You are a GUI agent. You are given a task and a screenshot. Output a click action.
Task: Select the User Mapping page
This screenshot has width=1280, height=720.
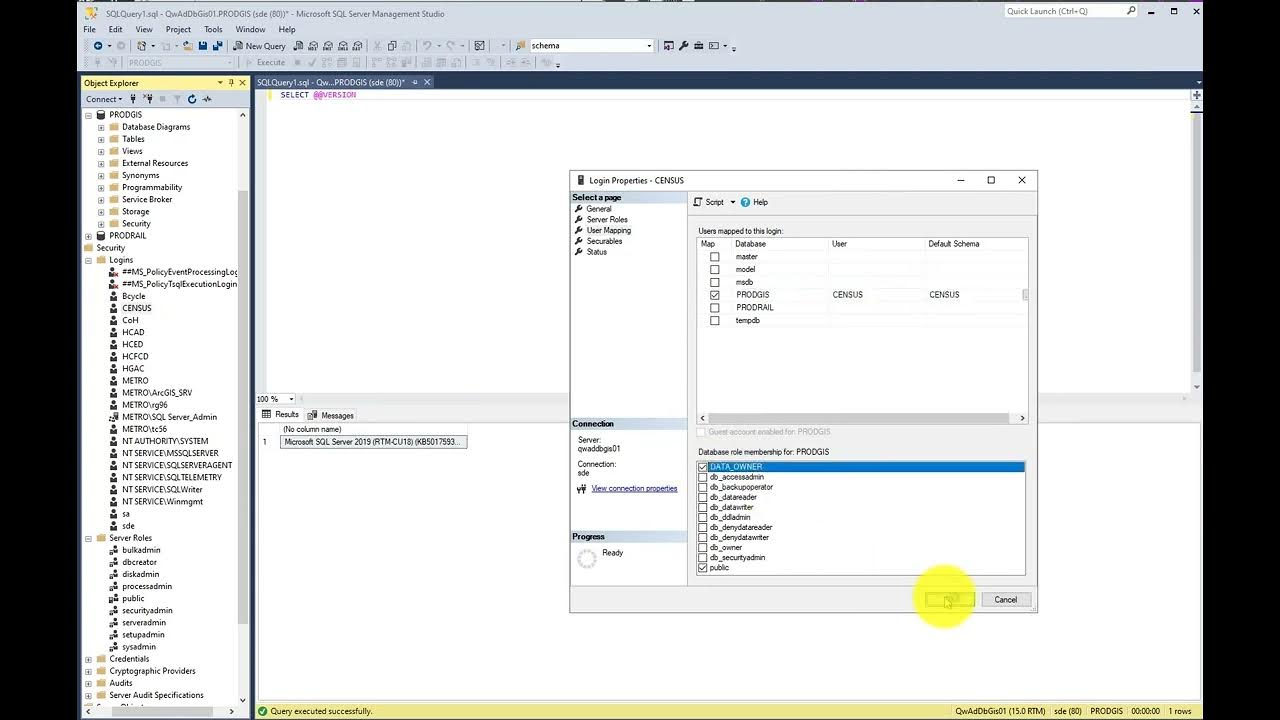click(x=608, y=231)
